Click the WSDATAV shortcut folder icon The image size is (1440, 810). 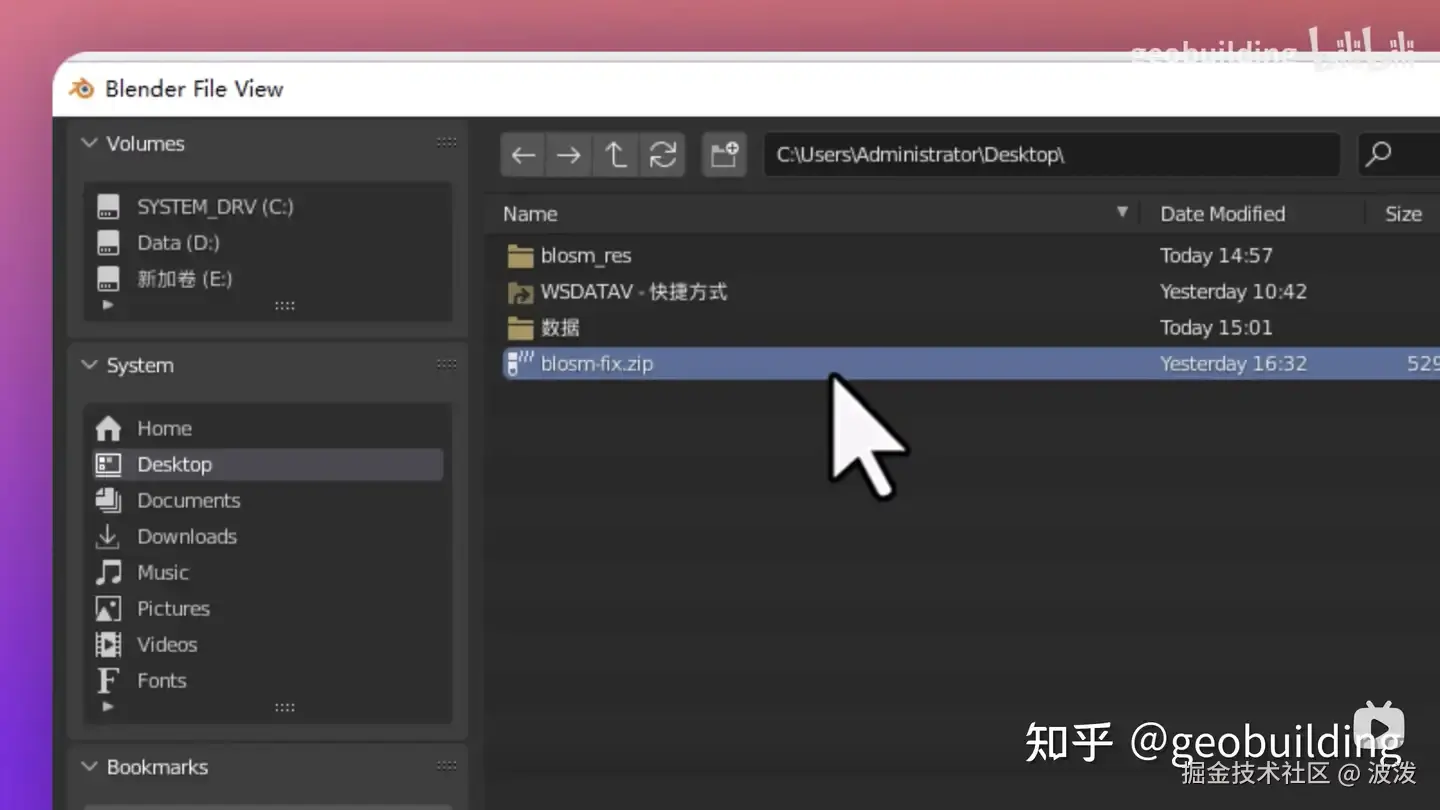520,292
